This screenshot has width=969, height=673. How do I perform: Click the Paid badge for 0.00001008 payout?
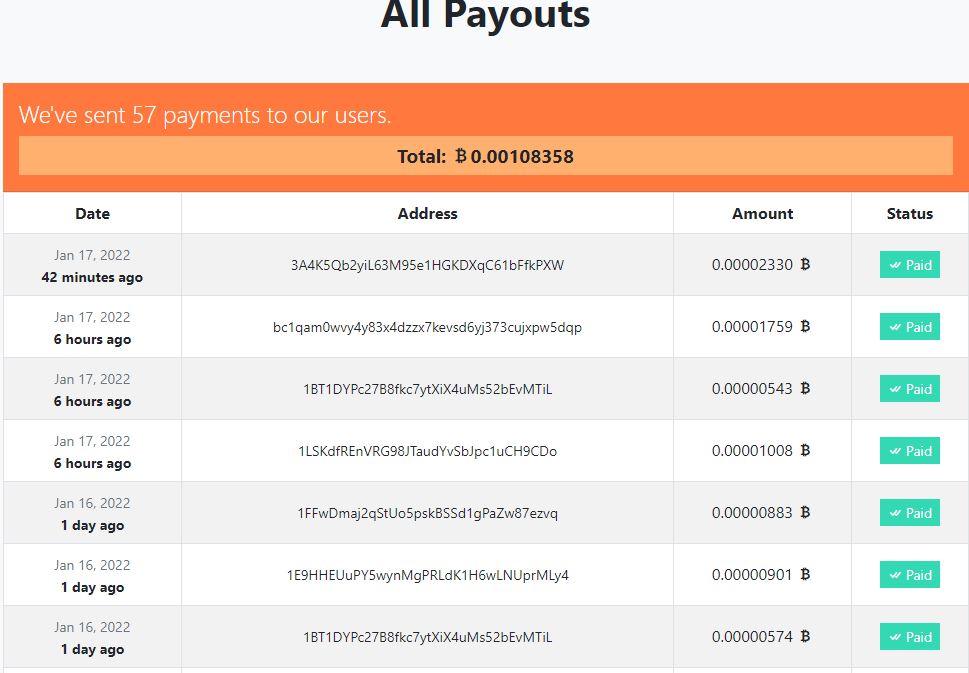pos(910,451)
